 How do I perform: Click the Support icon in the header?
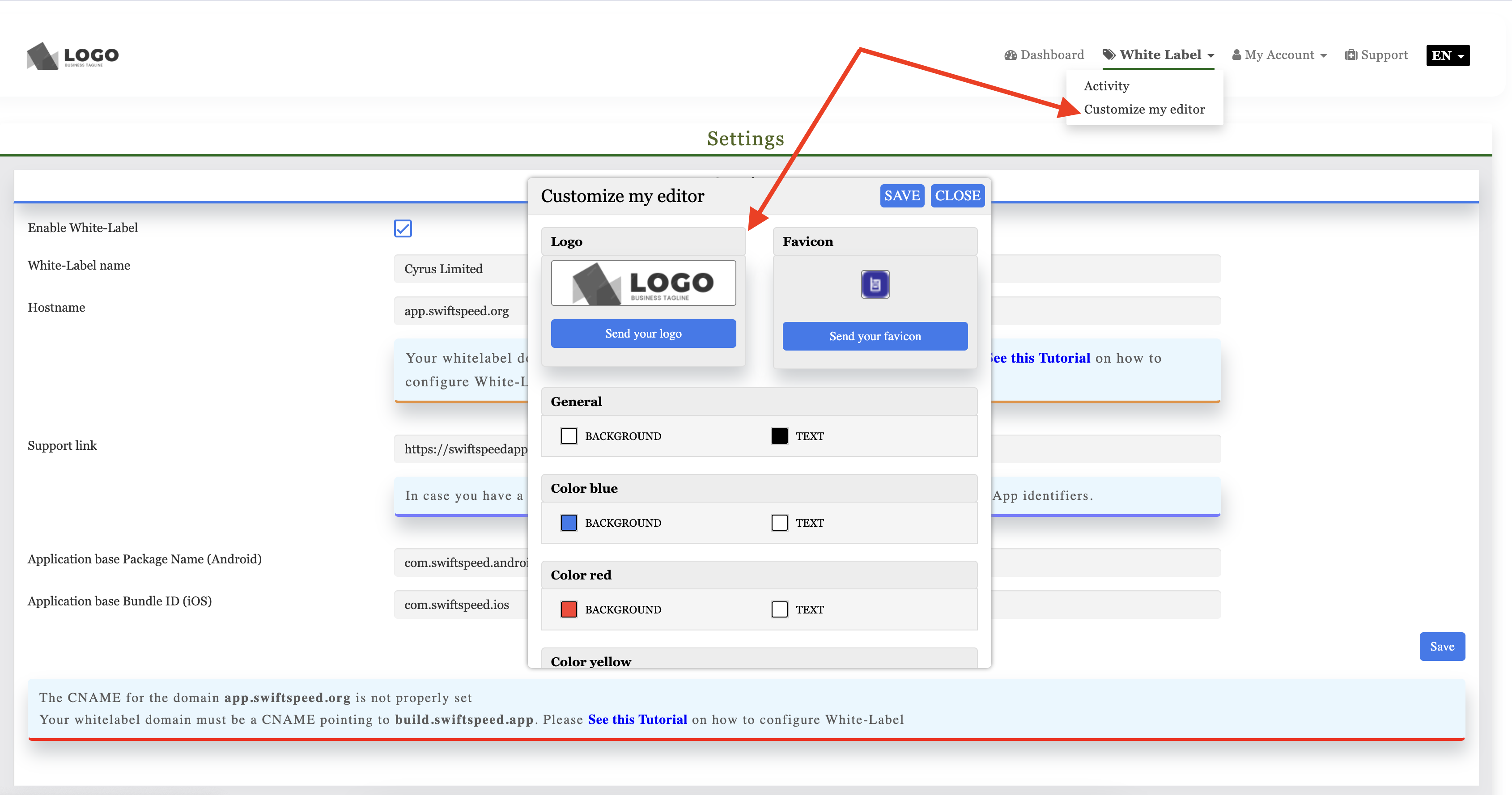coord(1351,55)
